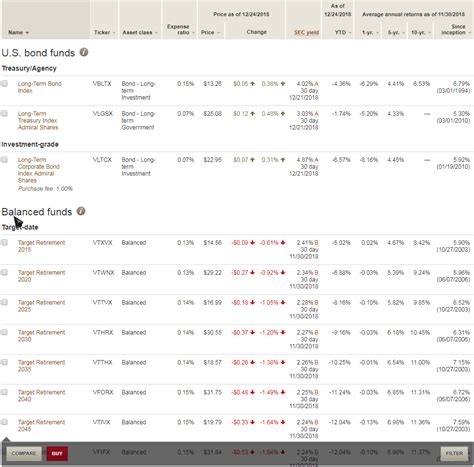This screenshot has width=474, height=467.
Task: Tick the Target Retirement 2040 checkbox
Action: (4, 392)
